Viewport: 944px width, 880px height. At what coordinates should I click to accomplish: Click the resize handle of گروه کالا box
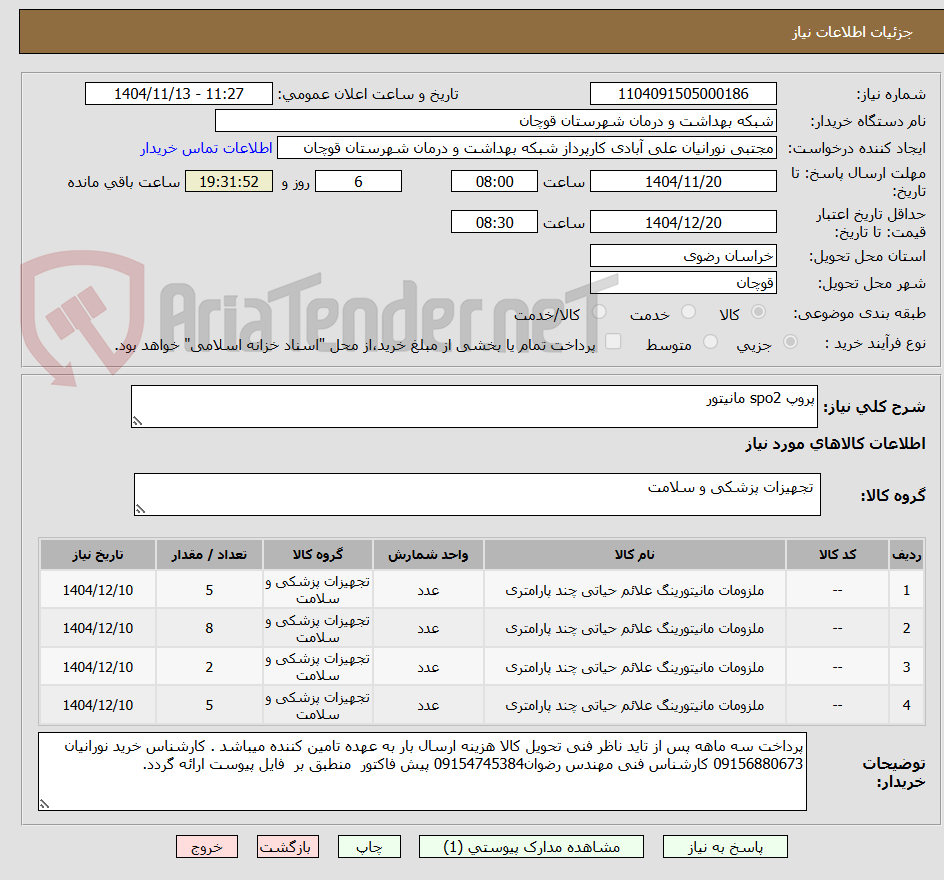click(x=140, y=509)
